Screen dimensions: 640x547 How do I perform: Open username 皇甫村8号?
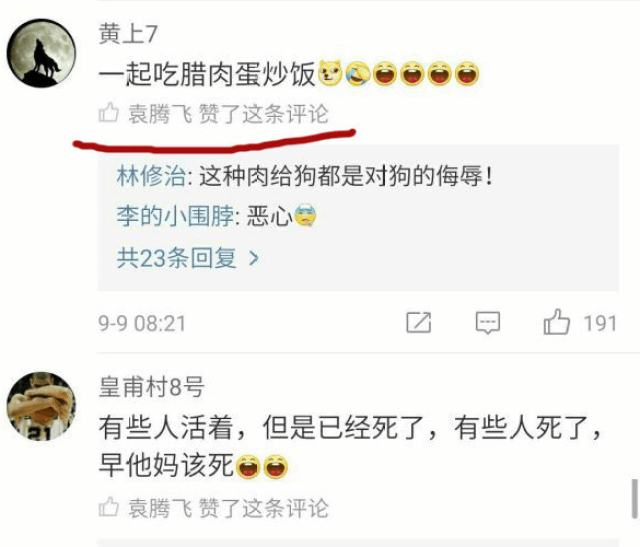coord(151,387)
